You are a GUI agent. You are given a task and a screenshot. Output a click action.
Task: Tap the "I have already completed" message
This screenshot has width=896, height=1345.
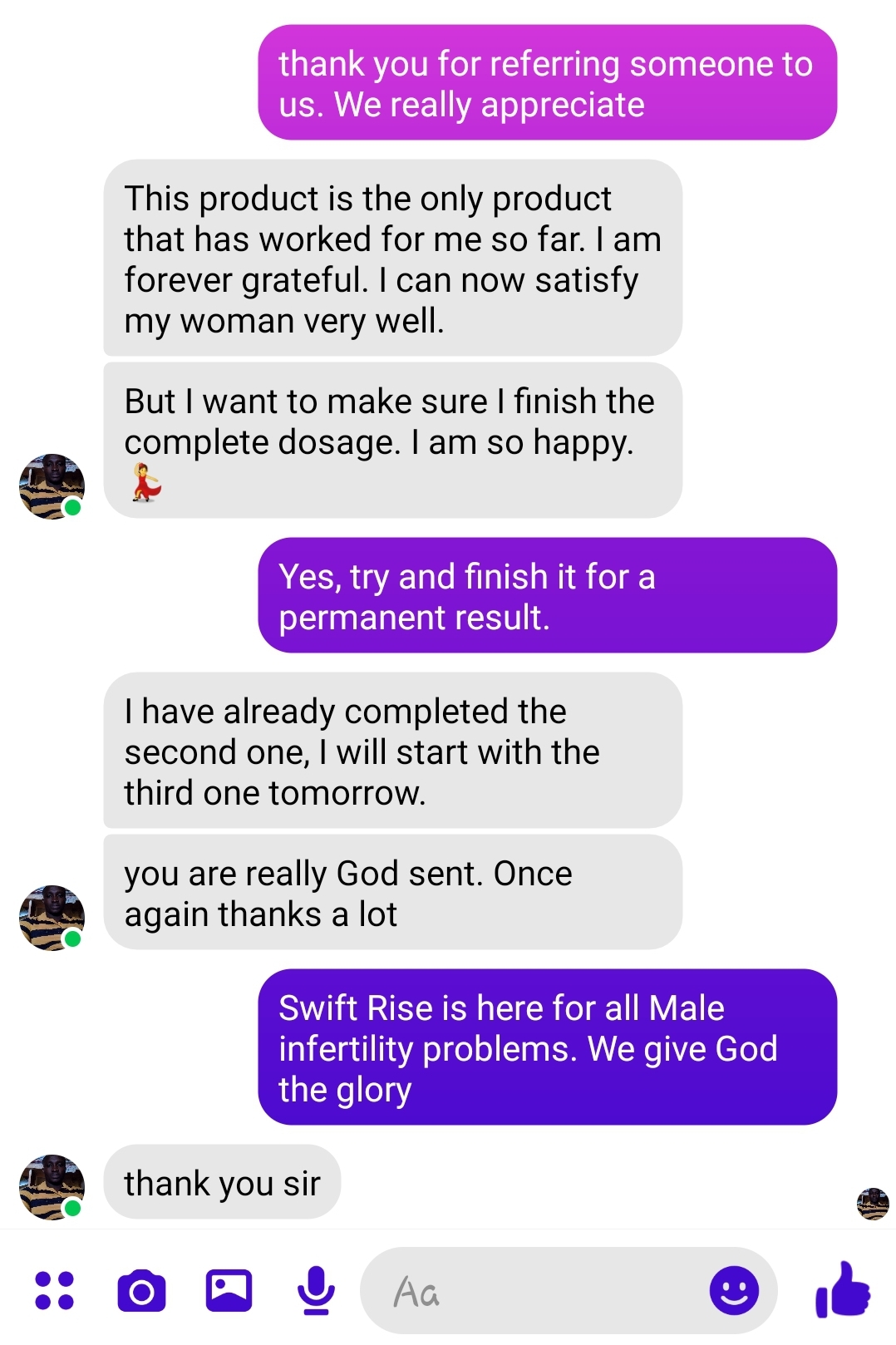(x=392, y=751)
